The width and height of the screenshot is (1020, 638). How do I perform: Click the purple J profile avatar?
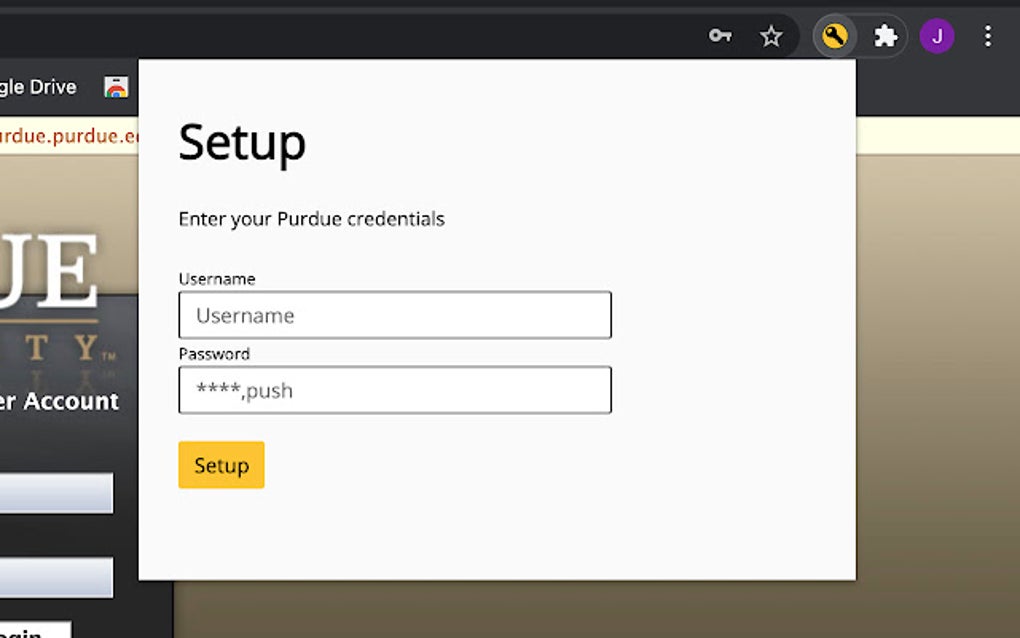pyautogui.click(x=937, y=36)
